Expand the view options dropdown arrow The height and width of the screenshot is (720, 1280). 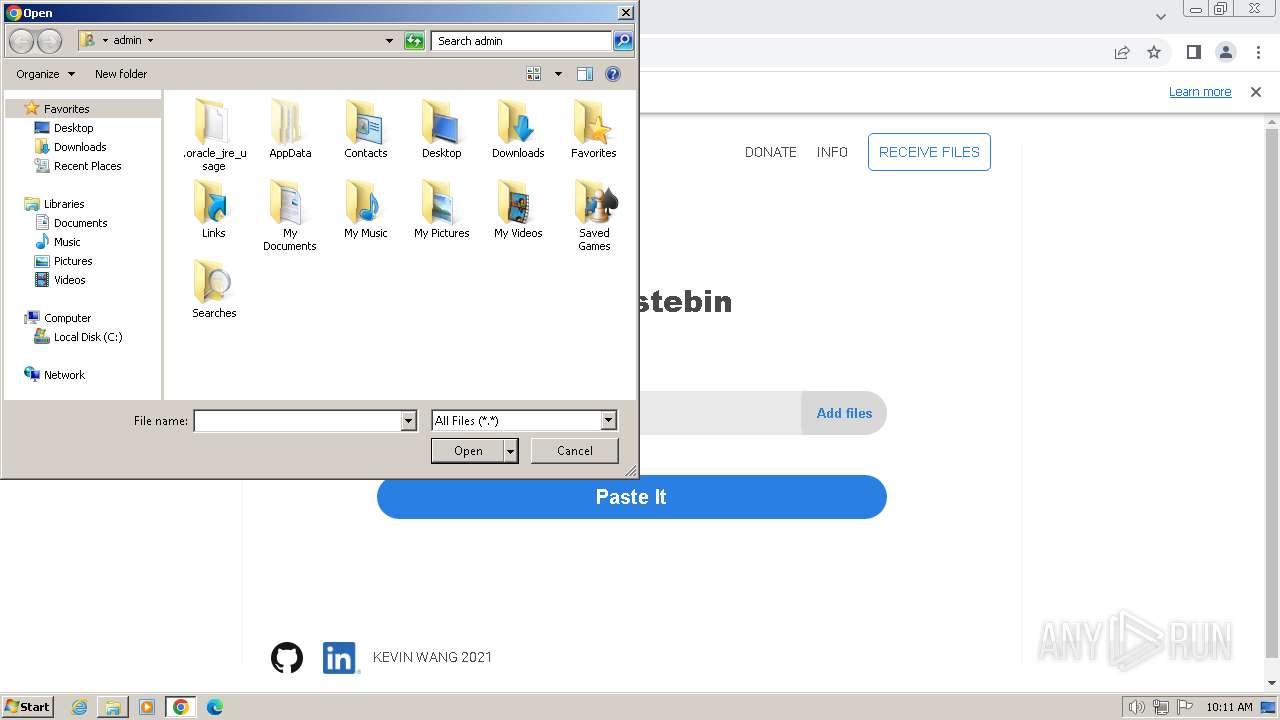point(558,74)
